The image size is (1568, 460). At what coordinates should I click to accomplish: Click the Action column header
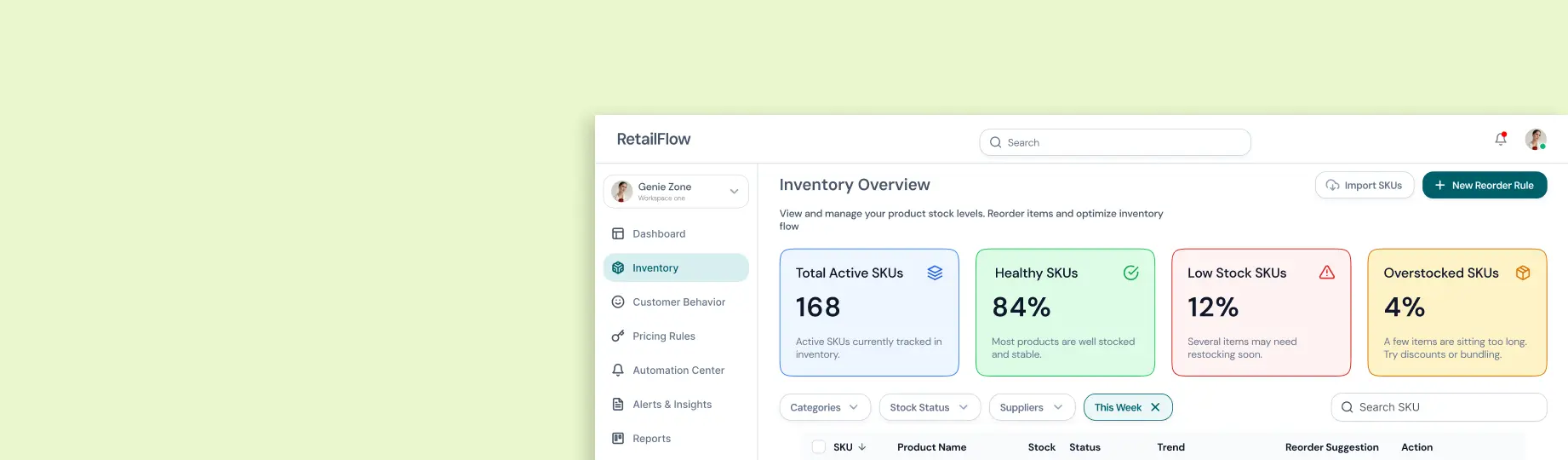pyautogui.click(x=1416, y=447)
